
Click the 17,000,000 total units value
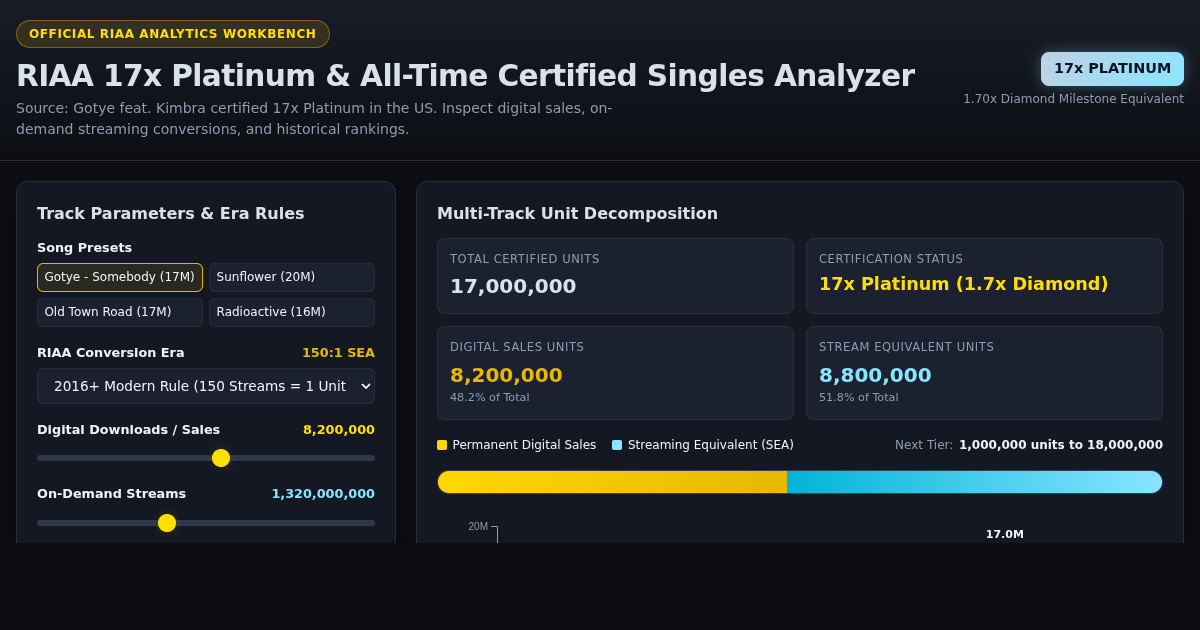[x=513, y=286]
